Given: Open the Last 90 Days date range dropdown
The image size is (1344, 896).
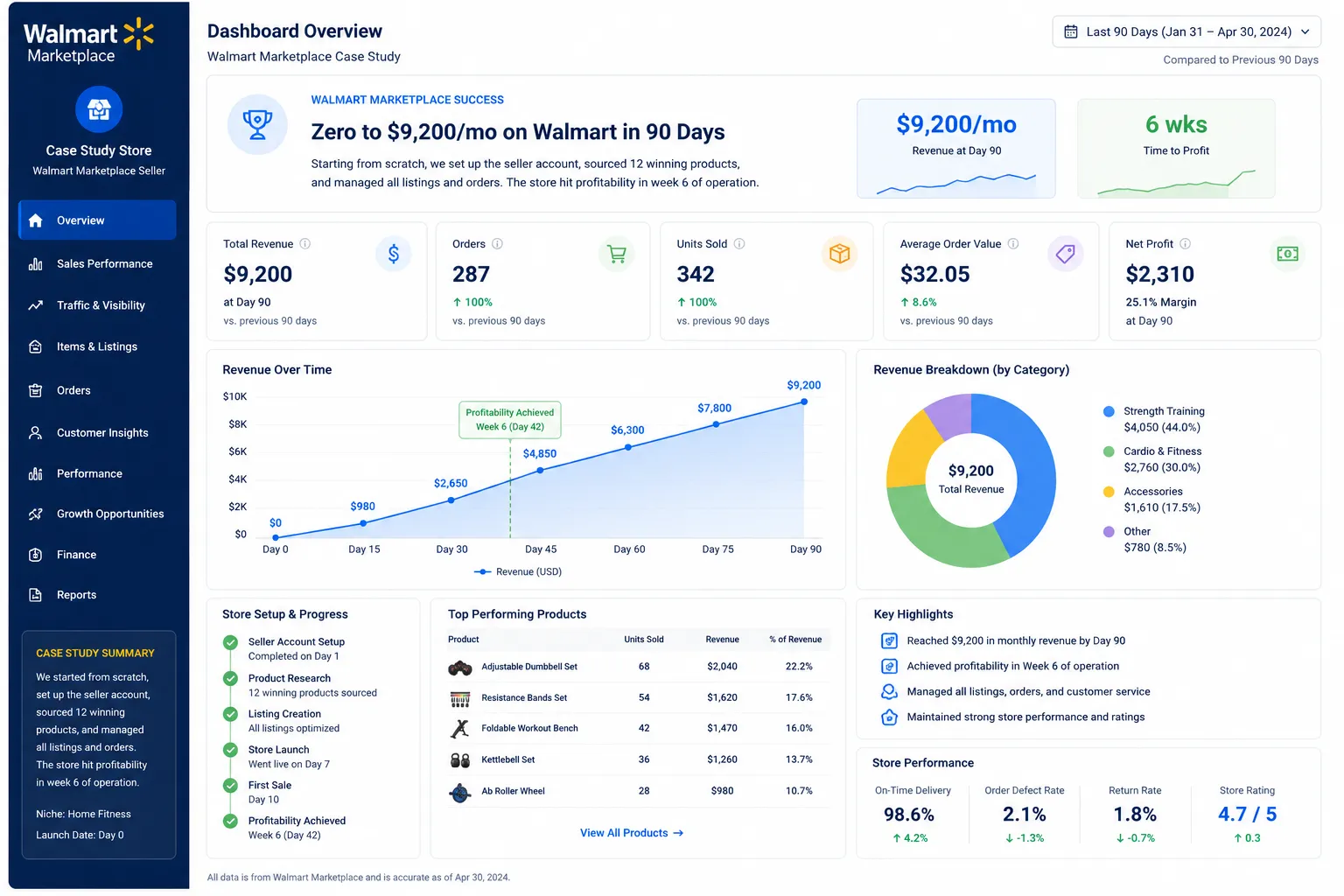Looking at the screenshot, I should [1186, 31].
